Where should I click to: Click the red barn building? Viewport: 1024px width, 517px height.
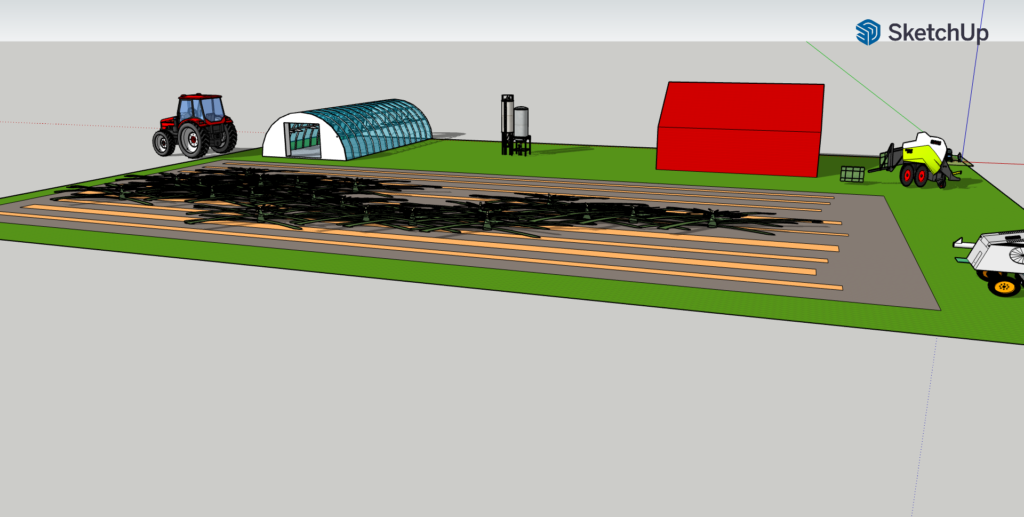(741, 129)
